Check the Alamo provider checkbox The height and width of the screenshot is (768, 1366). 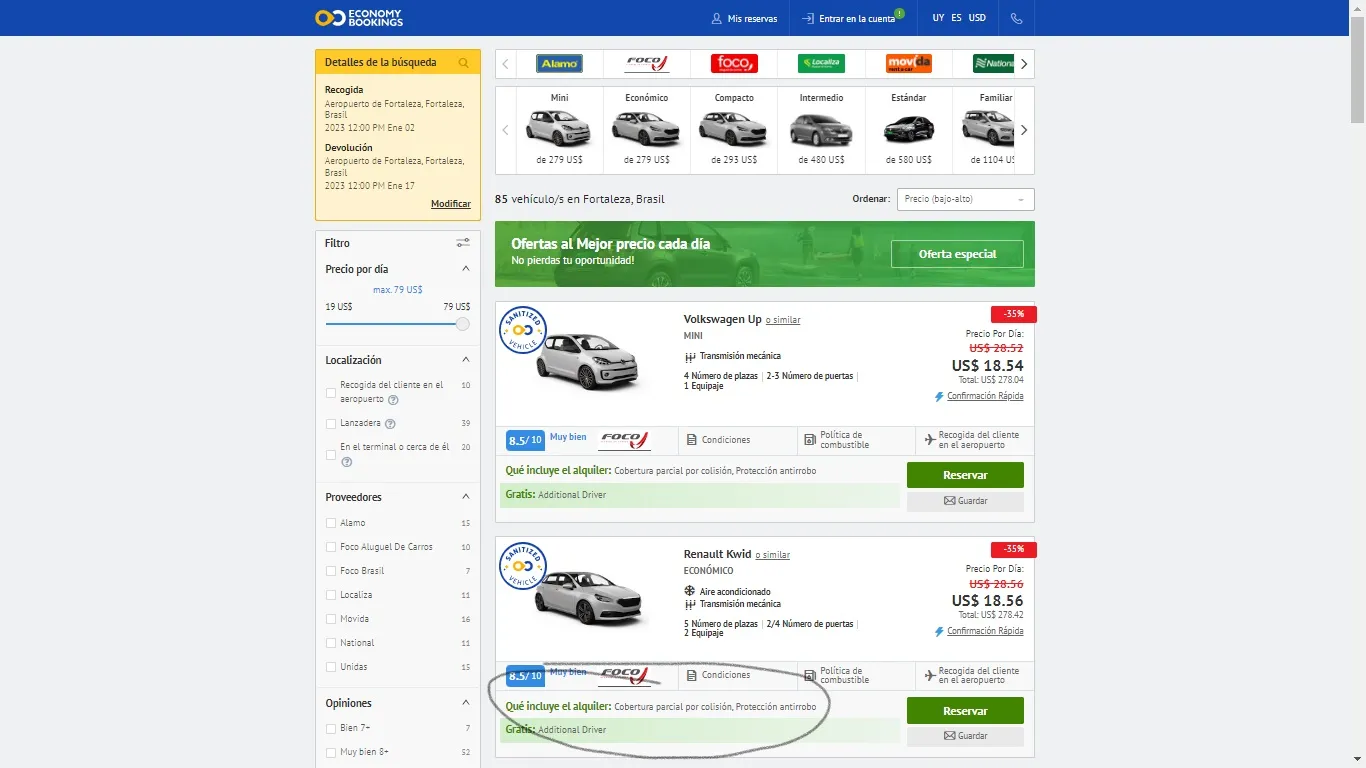tap(331, 523)
